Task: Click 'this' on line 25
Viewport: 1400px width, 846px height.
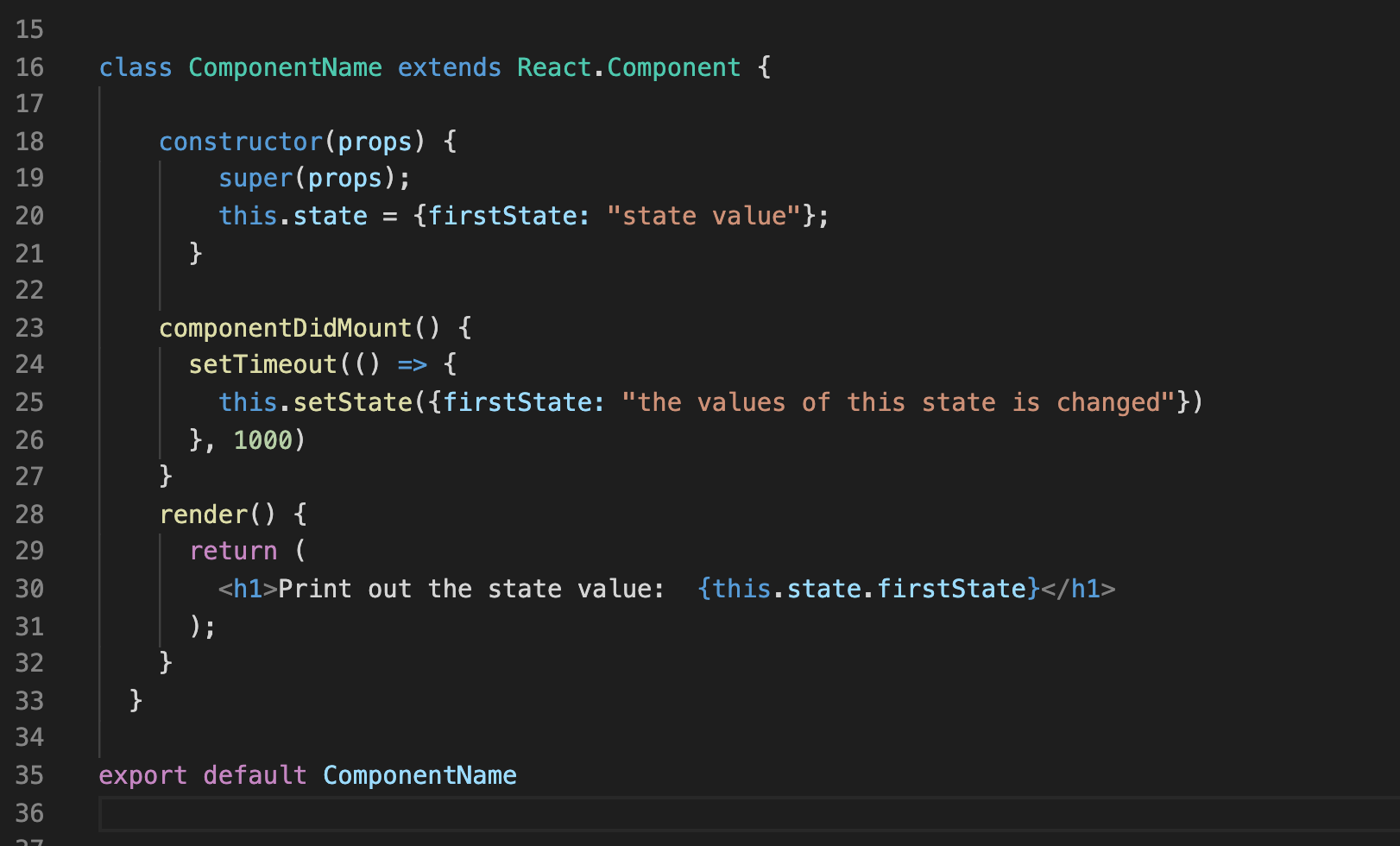Action: pos(248,402)
